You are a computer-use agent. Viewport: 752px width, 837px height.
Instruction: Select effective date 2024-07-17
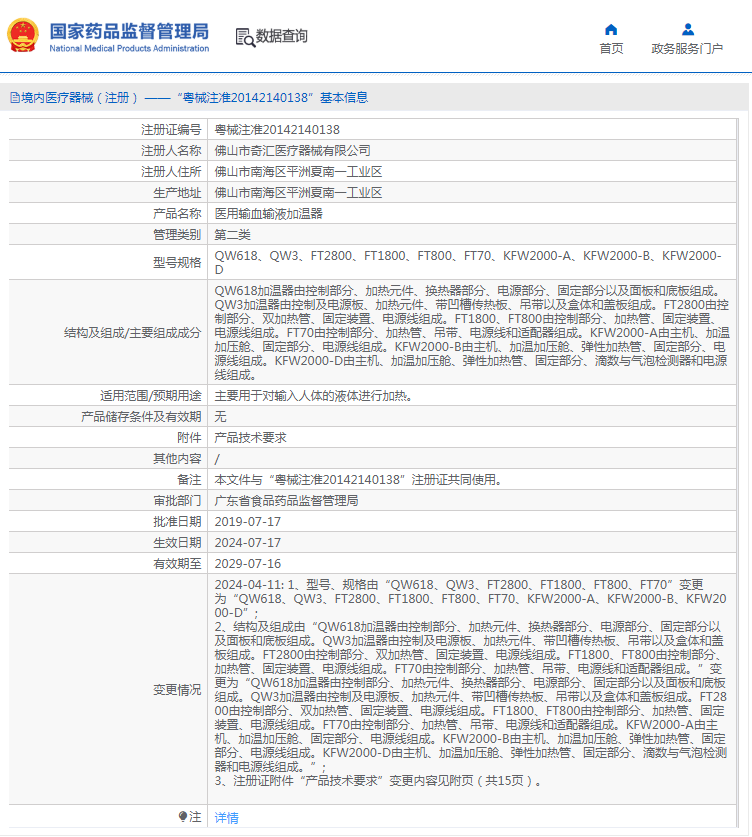[x=248, y=543]
